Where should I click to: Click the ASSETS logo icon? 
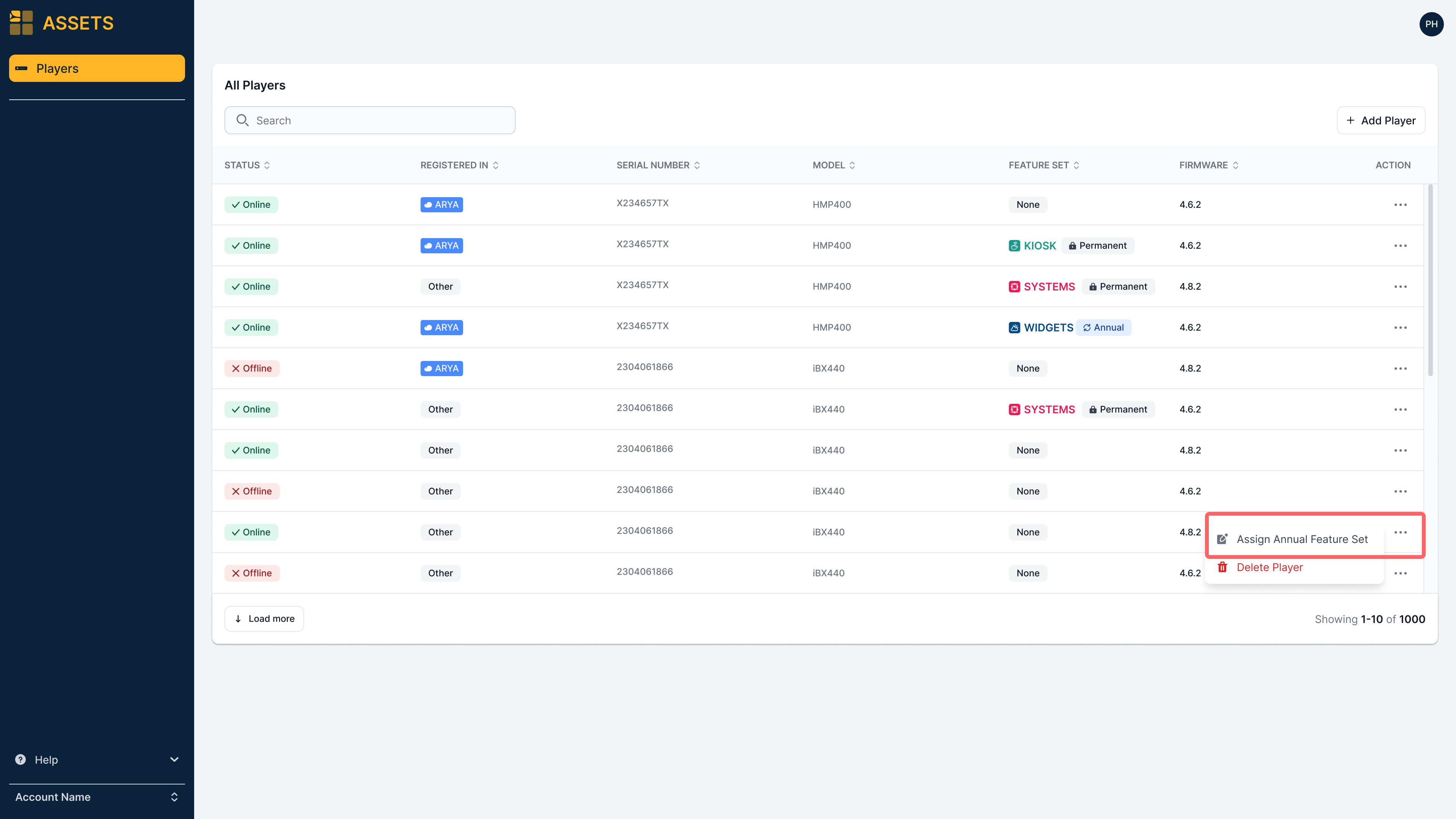pos(22,23)
